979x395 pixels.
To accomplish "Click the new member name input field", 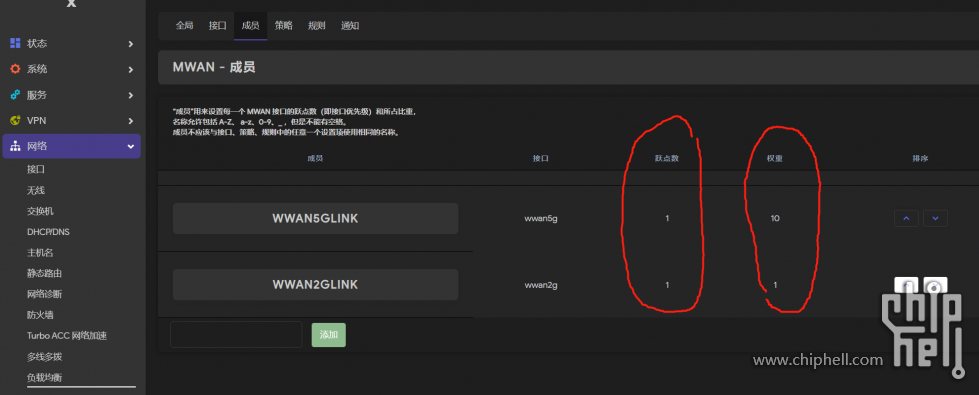I will click(x=236, y=334).
